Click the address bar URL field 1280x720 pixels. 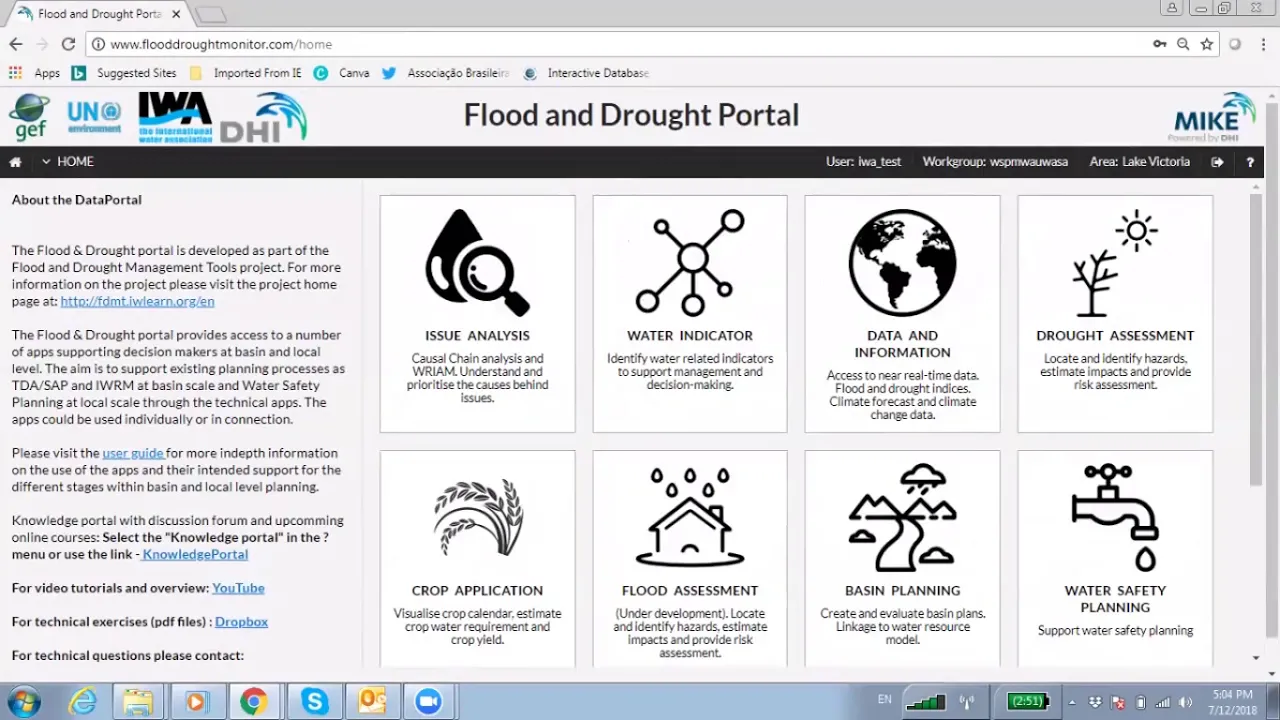tap(620, 44)
